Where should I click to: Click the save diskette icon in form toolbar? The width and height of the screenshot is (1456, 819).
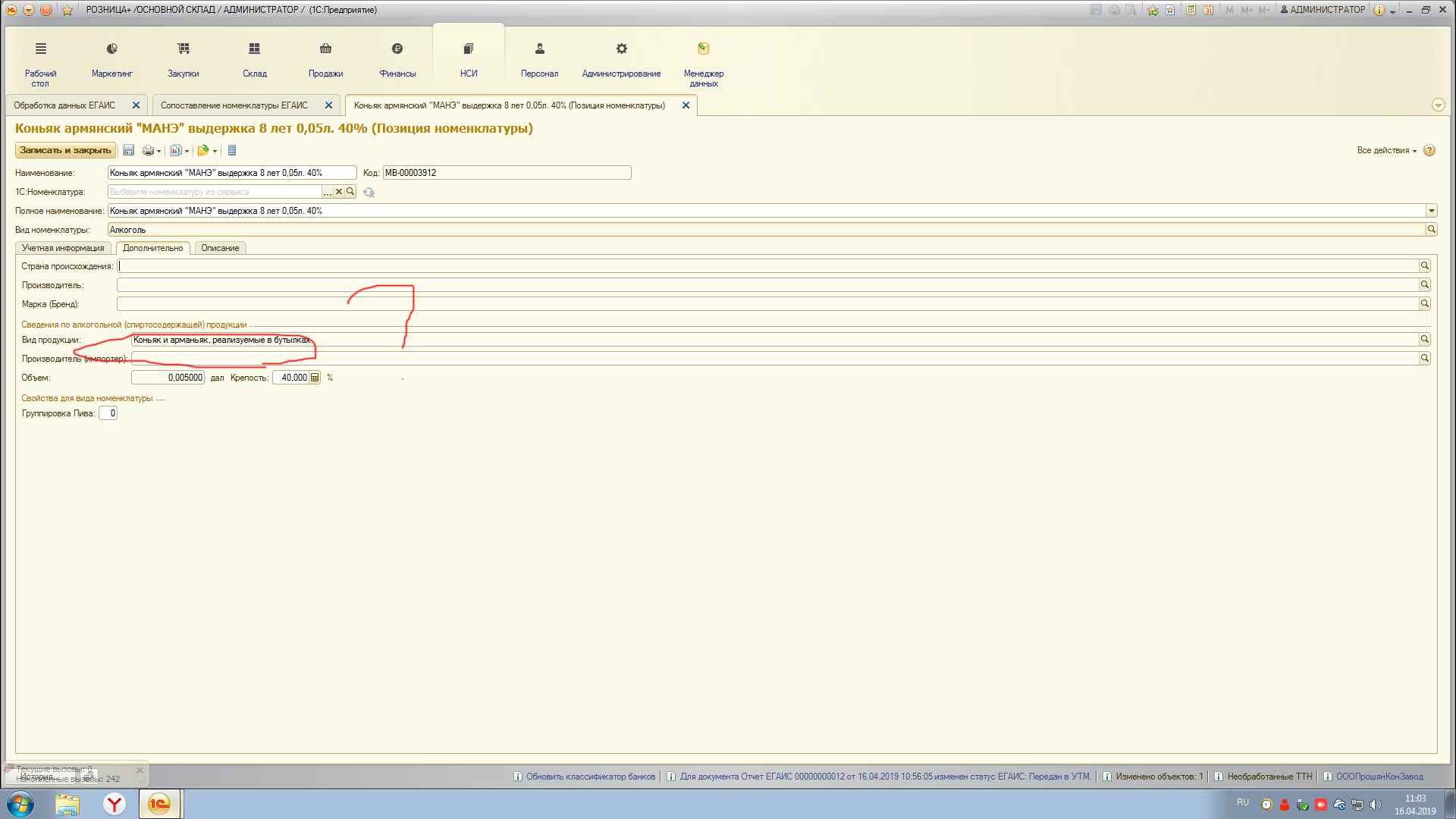click(128, 150)
